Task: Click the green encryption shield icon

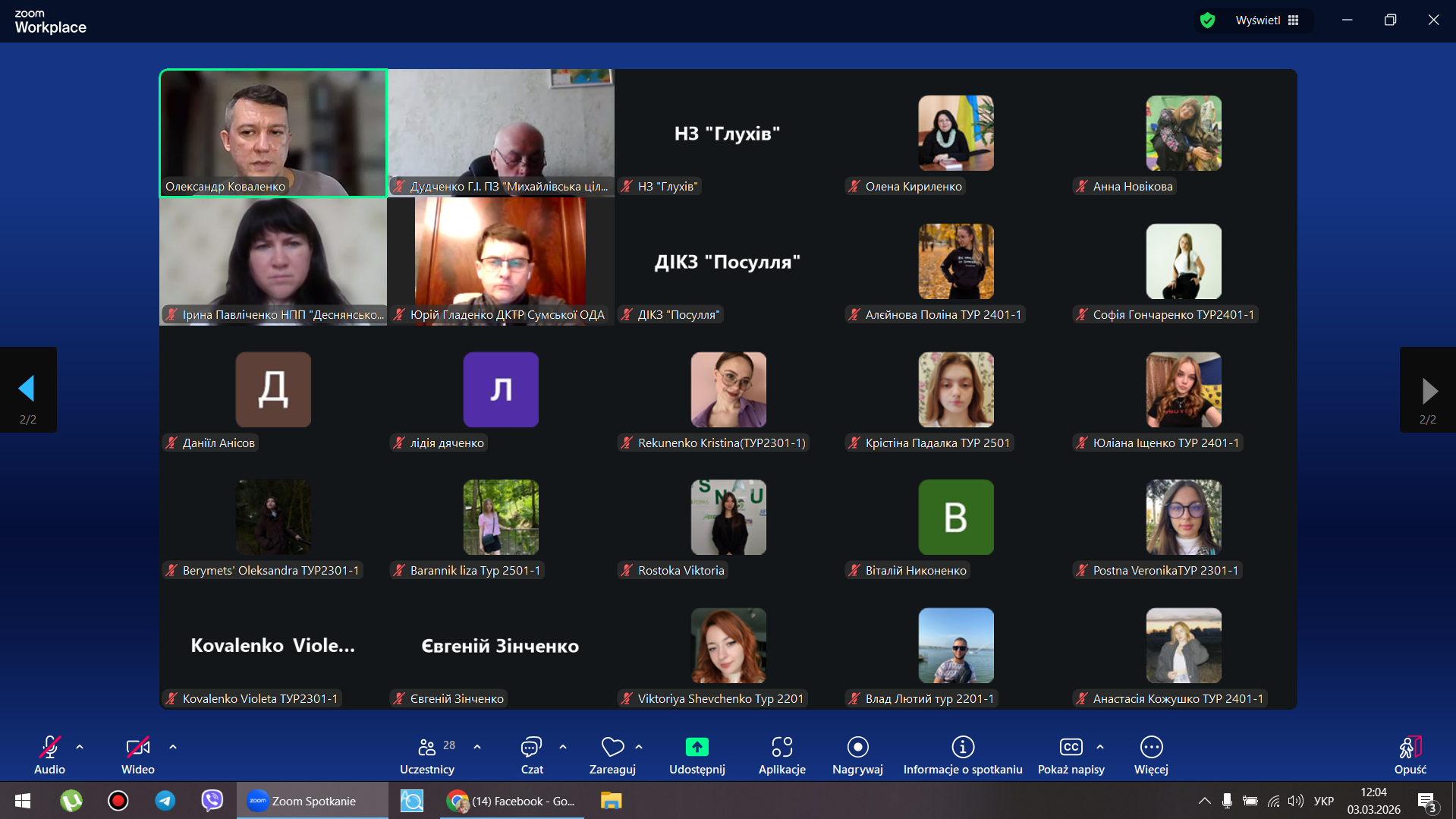Action: 1207,20
